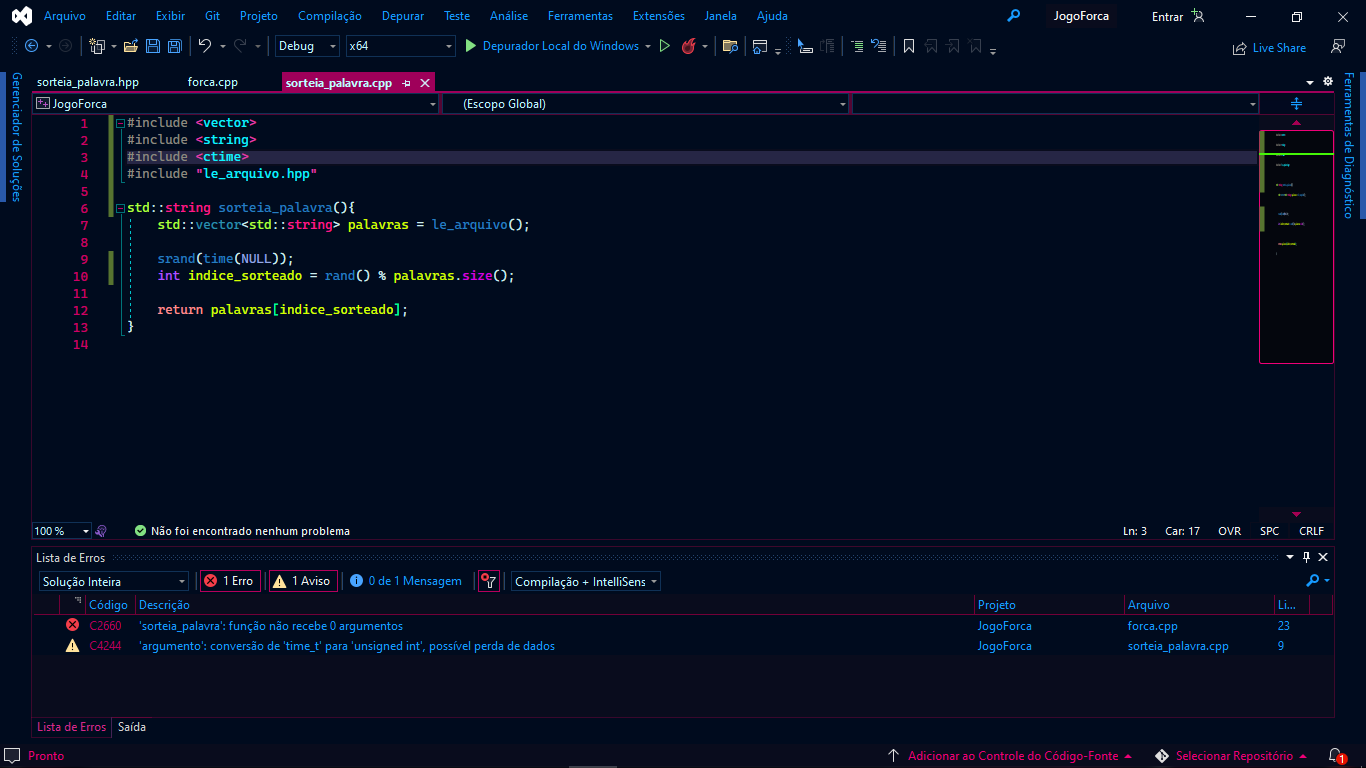
Task: Click the search magnifier icon in title bar
Action: coord(1014,16)
